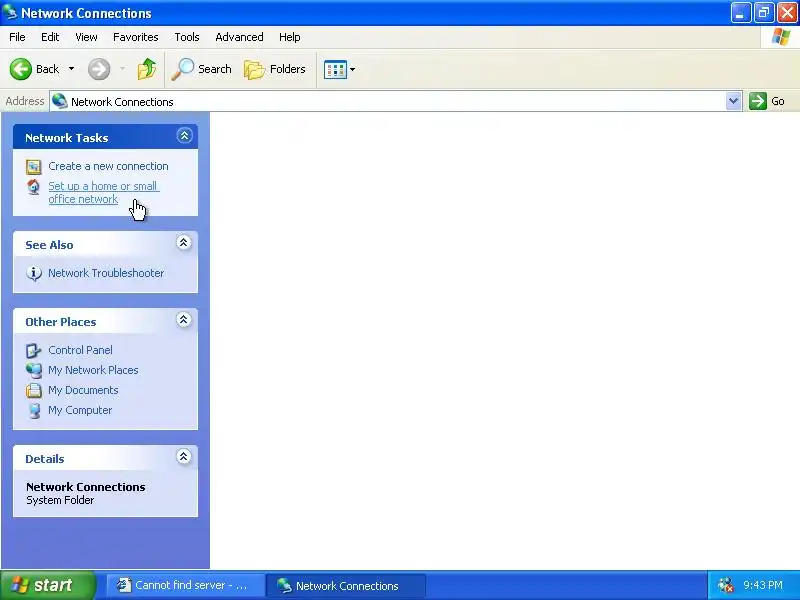This screenshot has width=800, height=600.
Task: Expand the address bar dropdown arrow
Action: coord(733,101)
